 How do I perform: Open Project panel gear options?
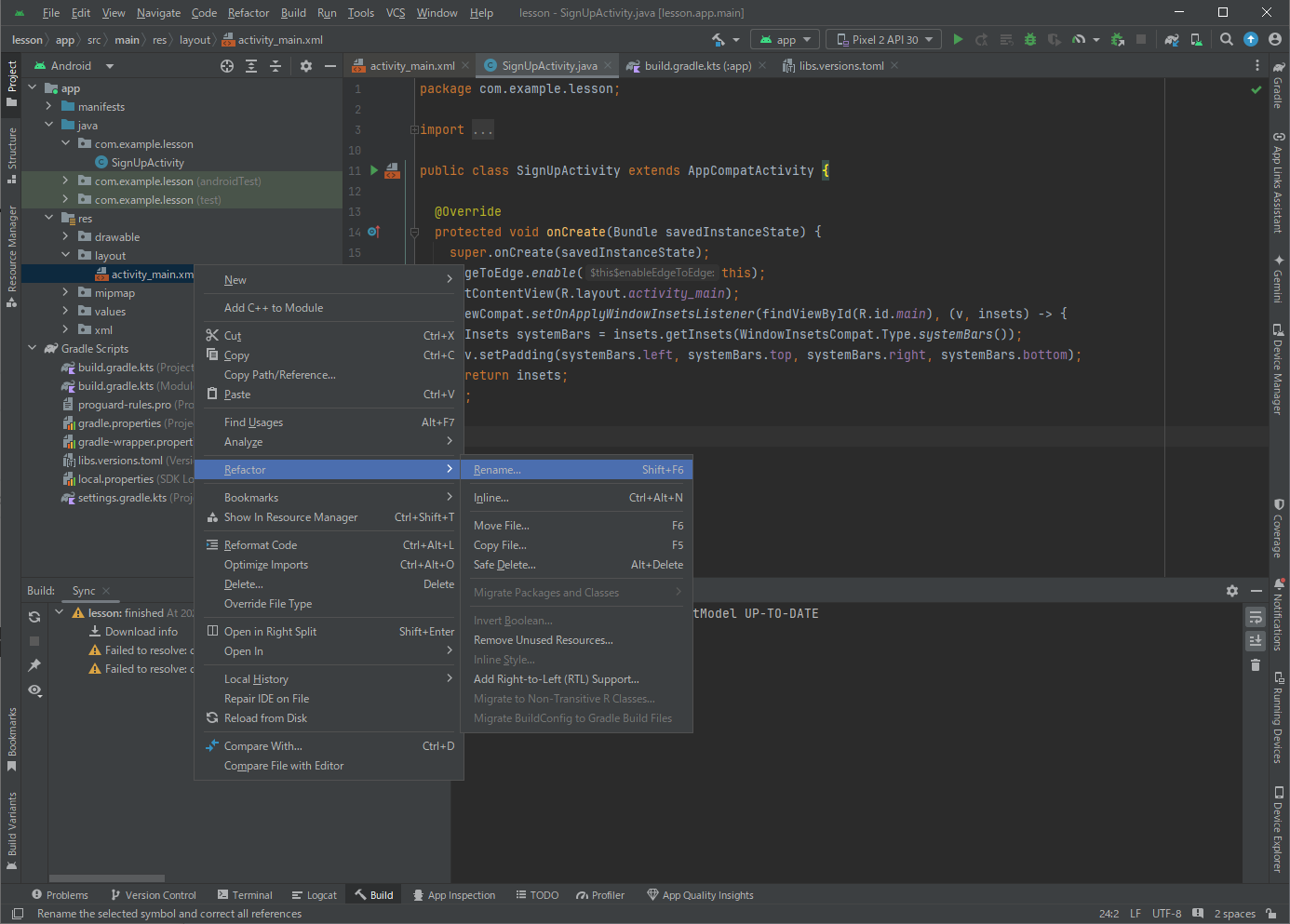tap(306, 66)
